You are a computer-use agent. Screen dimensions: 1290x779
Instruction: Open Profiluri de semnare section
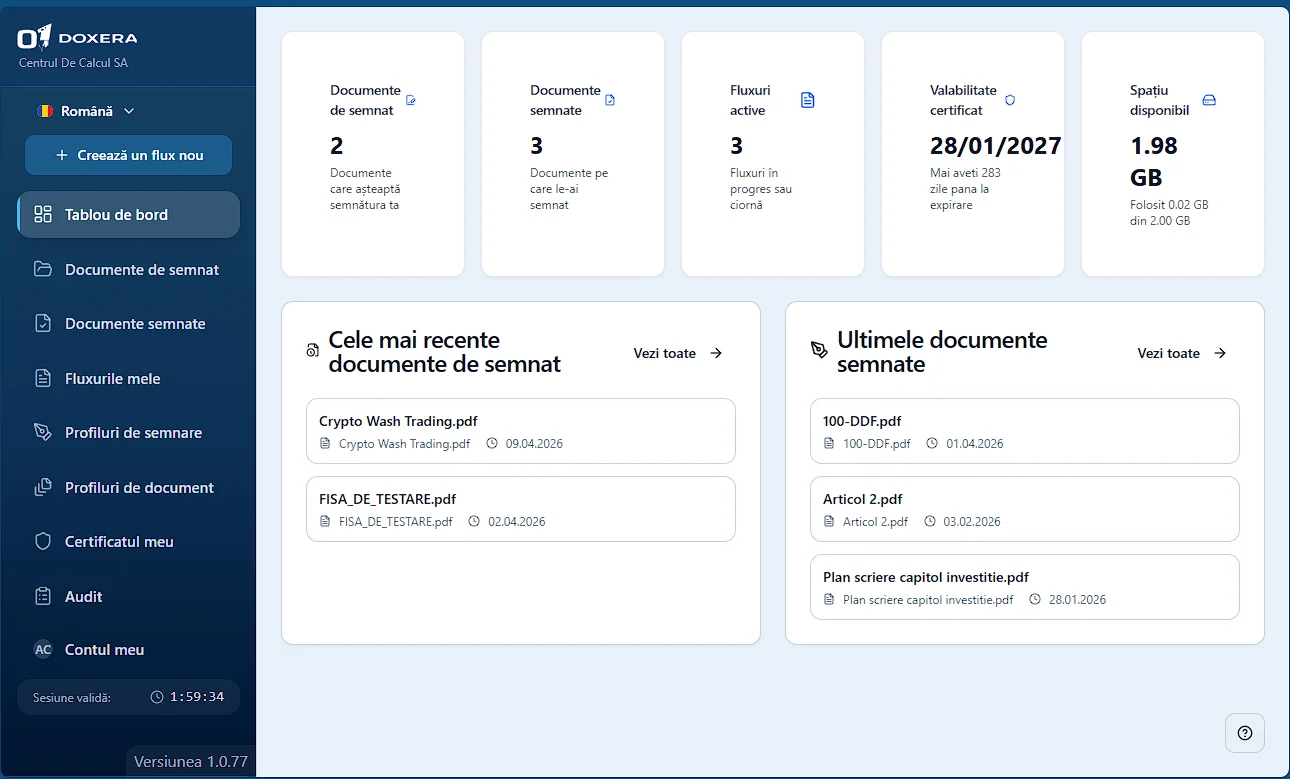click(x=129, y=433)
